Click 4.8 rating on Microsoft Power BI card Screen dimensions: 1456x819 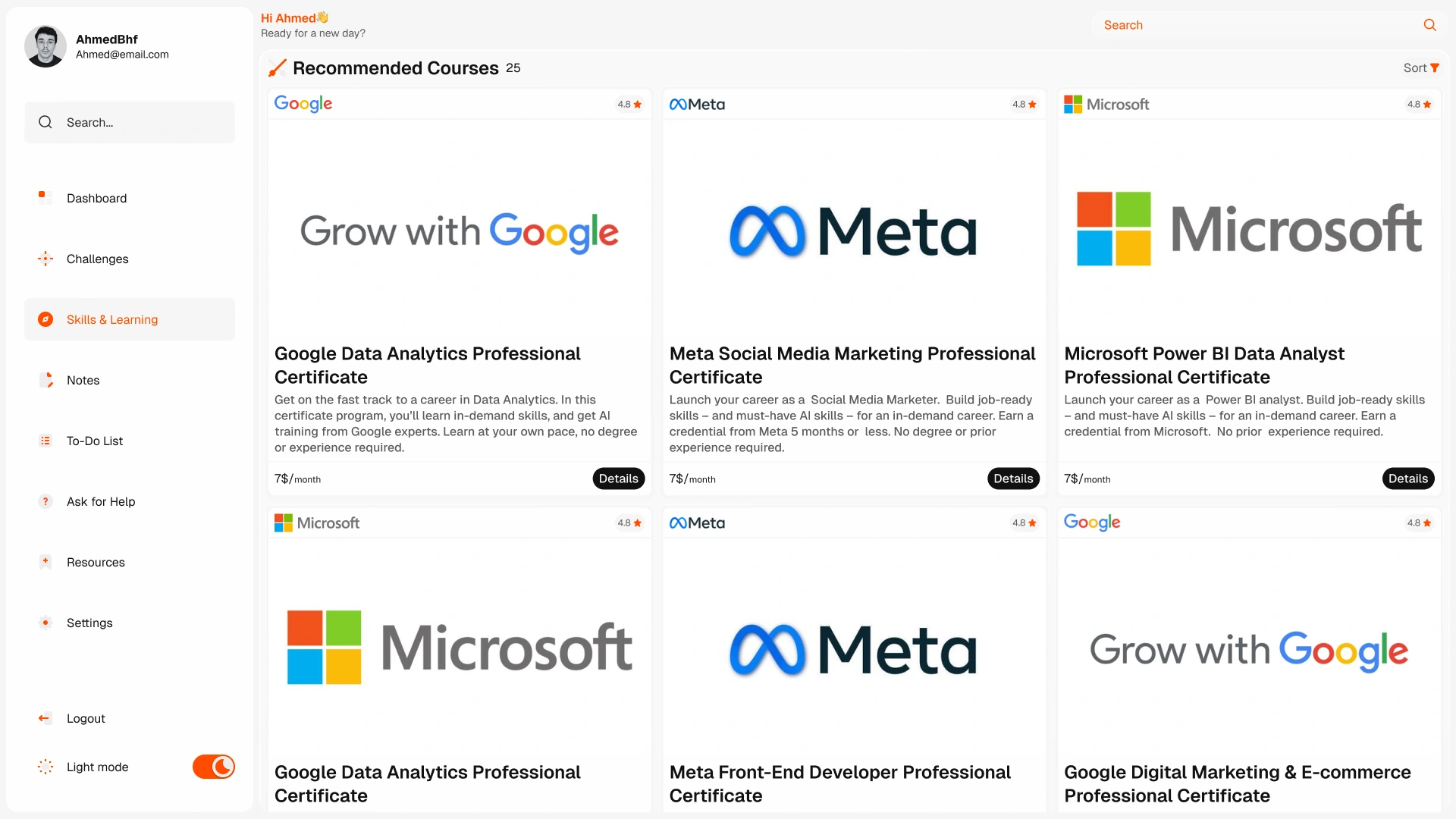[x=1420, y=105]
